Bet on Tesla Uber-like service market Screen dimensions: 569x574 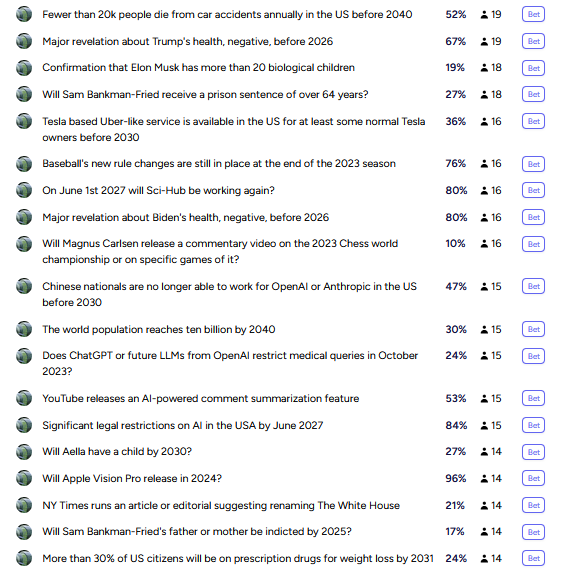[x=533, y=121]
